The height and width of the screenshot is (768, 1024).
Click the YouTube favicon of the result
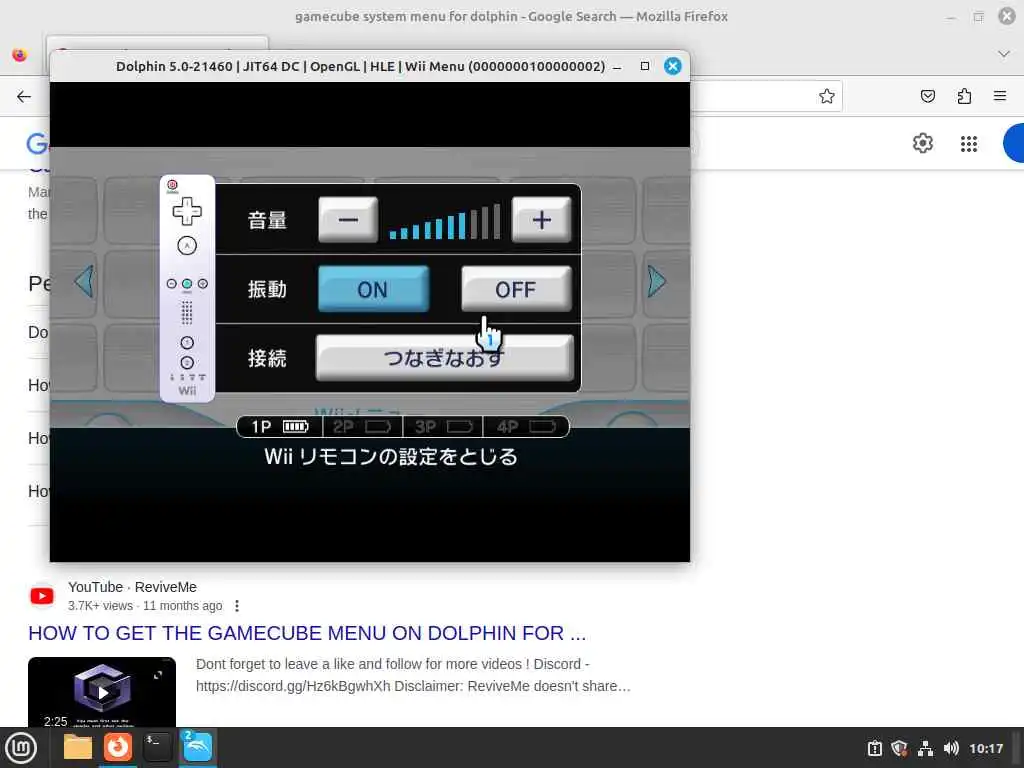42,596
